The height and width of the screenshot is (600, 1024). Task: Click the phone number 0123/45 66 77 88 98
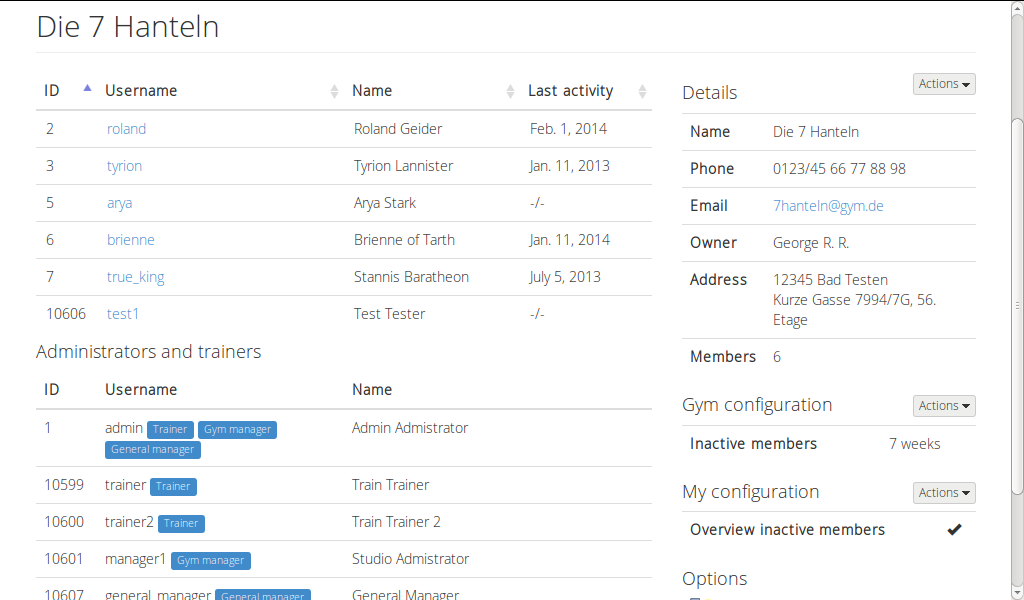coord(839,168)
